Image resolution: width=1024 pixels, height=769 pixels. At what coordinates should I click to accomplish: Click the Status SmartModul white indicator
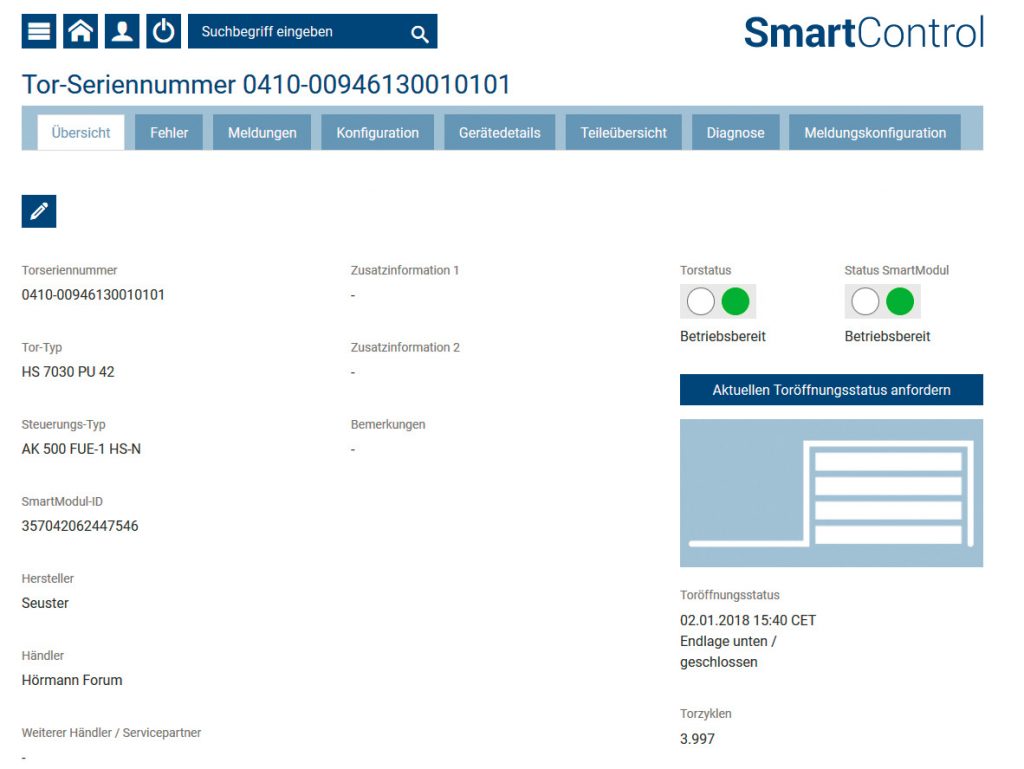pos(865,302)
